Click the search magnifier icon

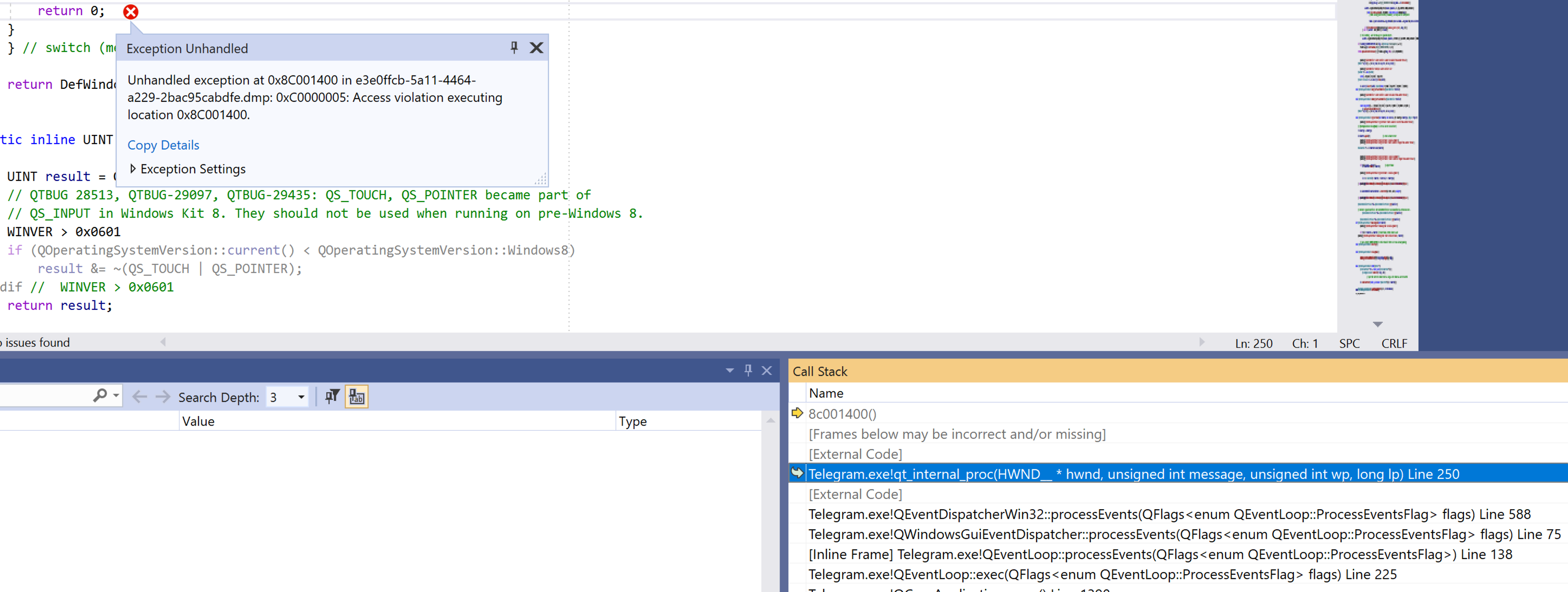point(99,396)
